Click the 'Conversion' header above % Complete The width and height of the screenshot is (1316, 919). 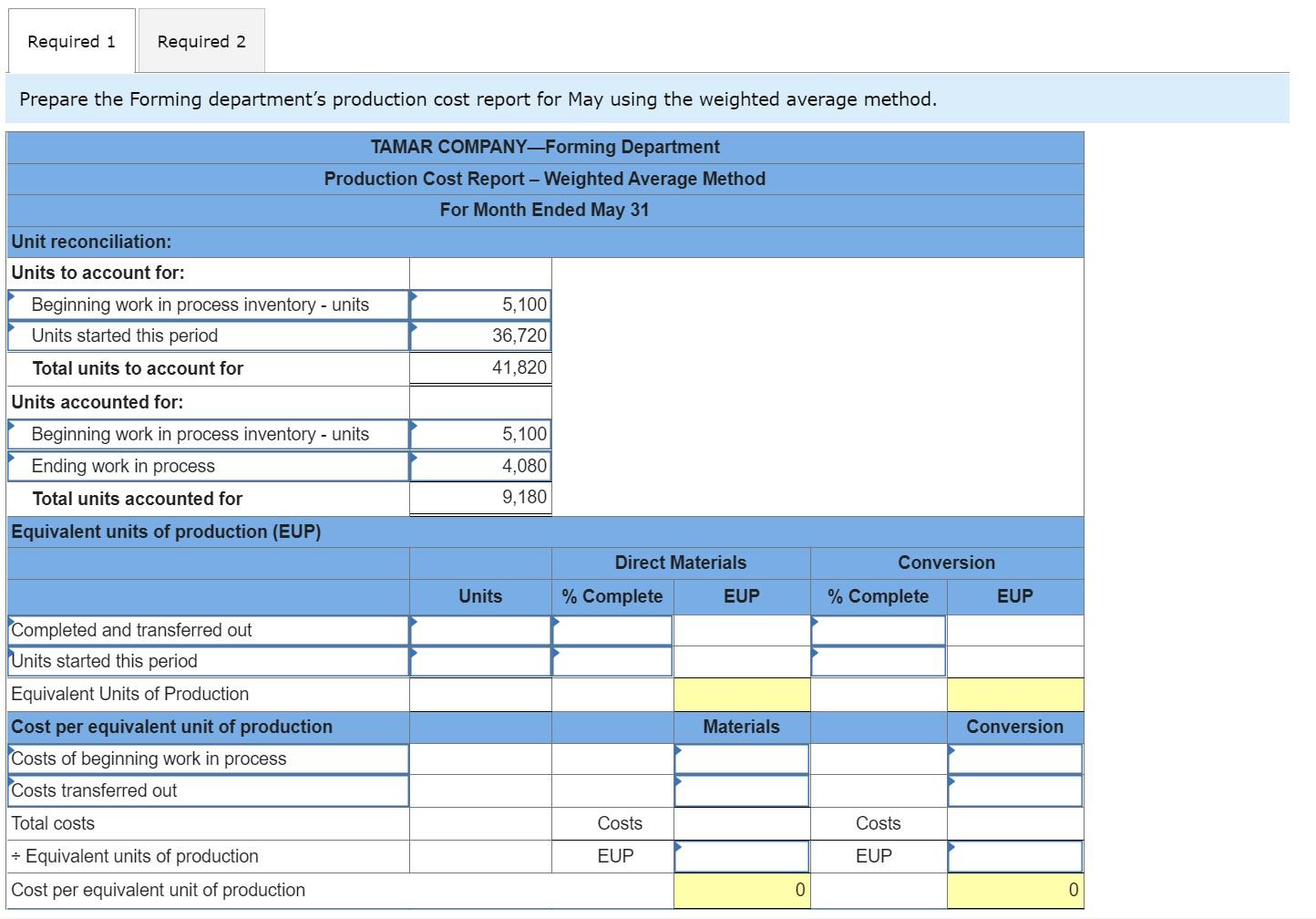[947, 563]
